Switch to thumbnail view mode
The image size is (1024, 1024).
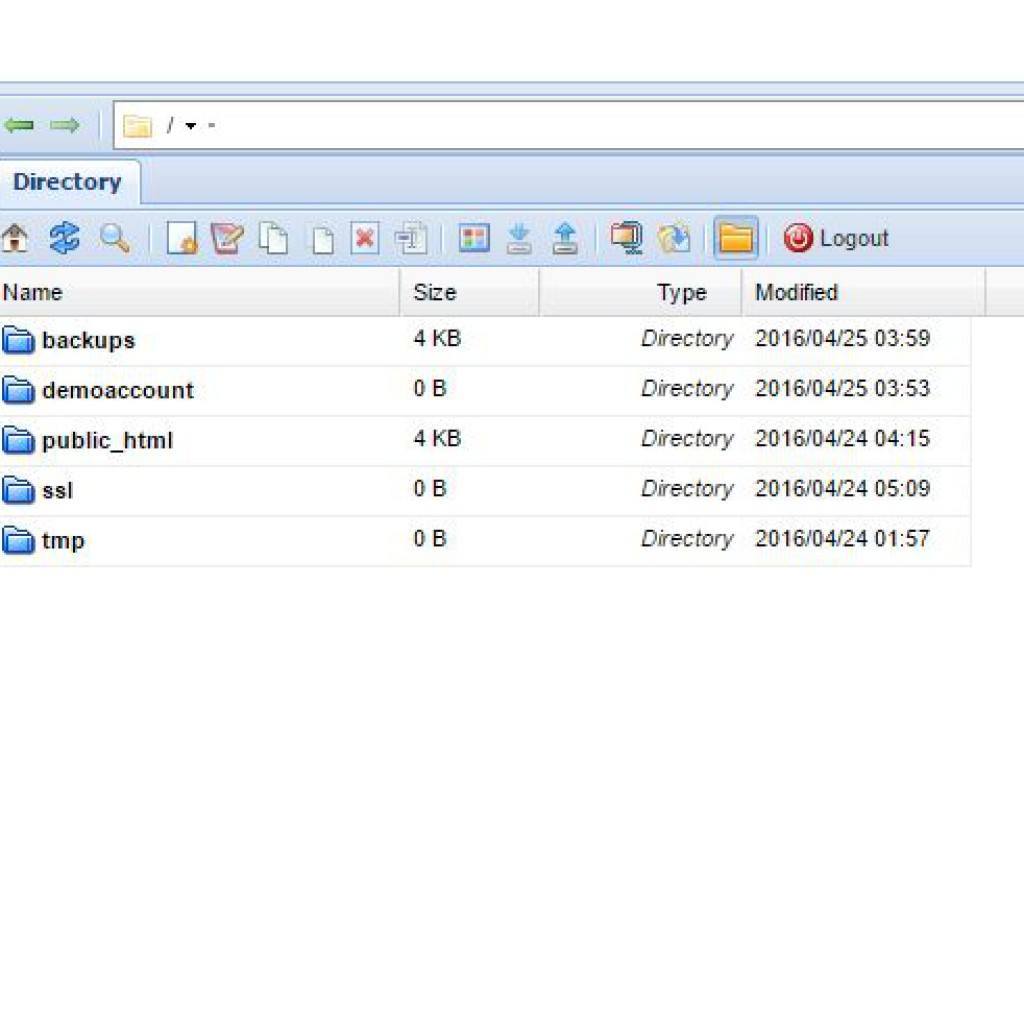(x=473, y=238)
